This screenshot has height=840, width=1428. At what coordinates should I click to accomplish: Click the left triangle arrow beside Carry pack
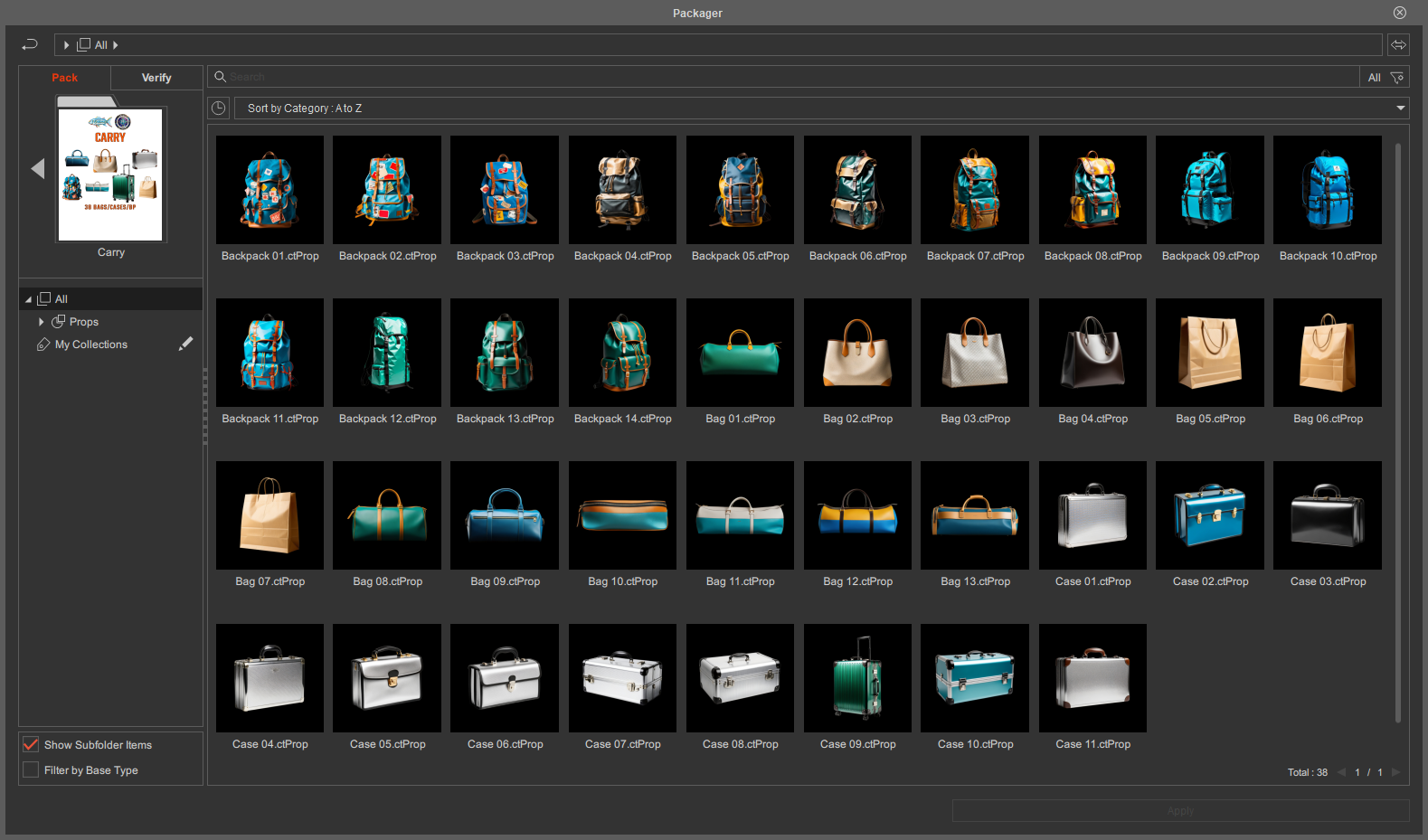click(38, 168)
